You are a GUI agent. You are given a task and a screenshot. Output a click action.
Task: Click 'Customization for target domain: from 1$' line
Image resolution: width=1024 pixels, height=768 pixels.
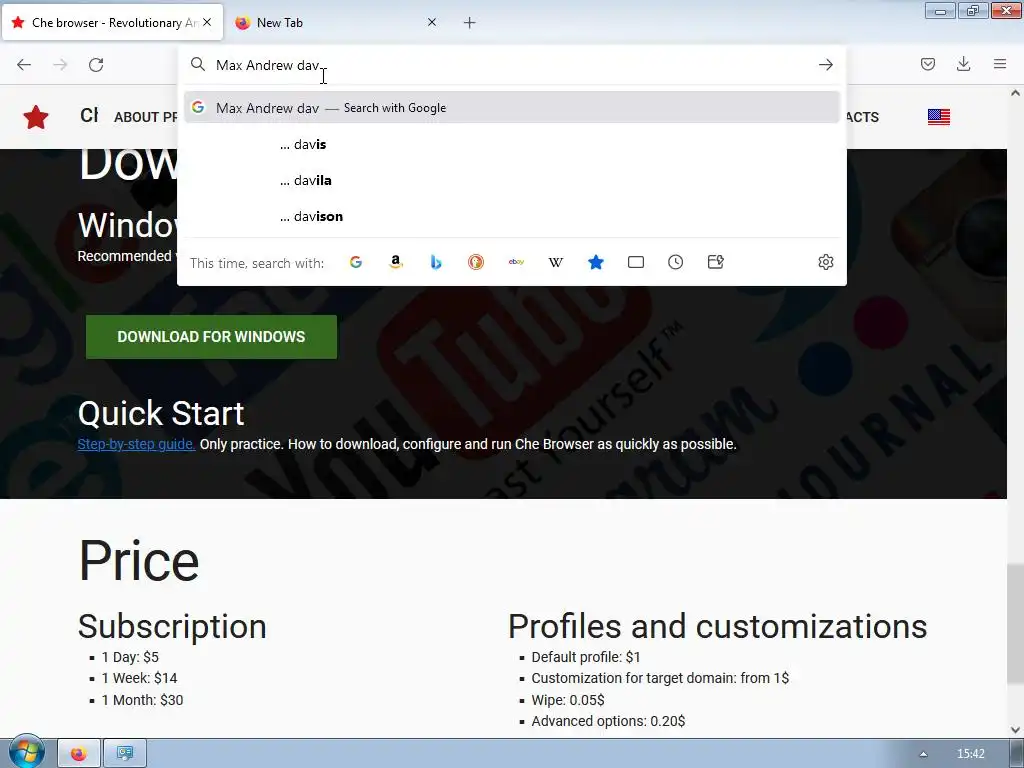(660, 679)
